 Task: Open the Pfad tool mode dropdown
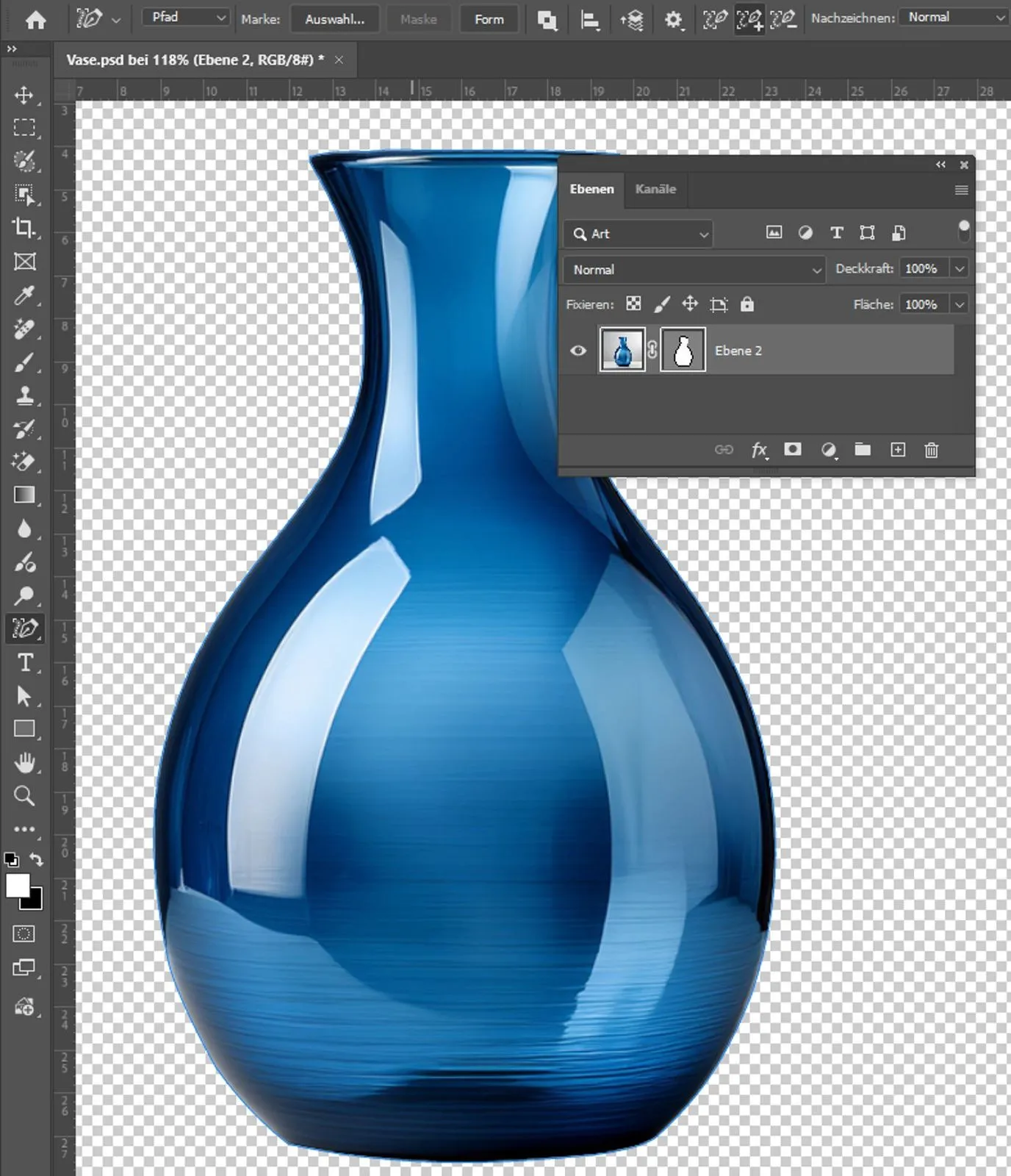pos(187,18)
